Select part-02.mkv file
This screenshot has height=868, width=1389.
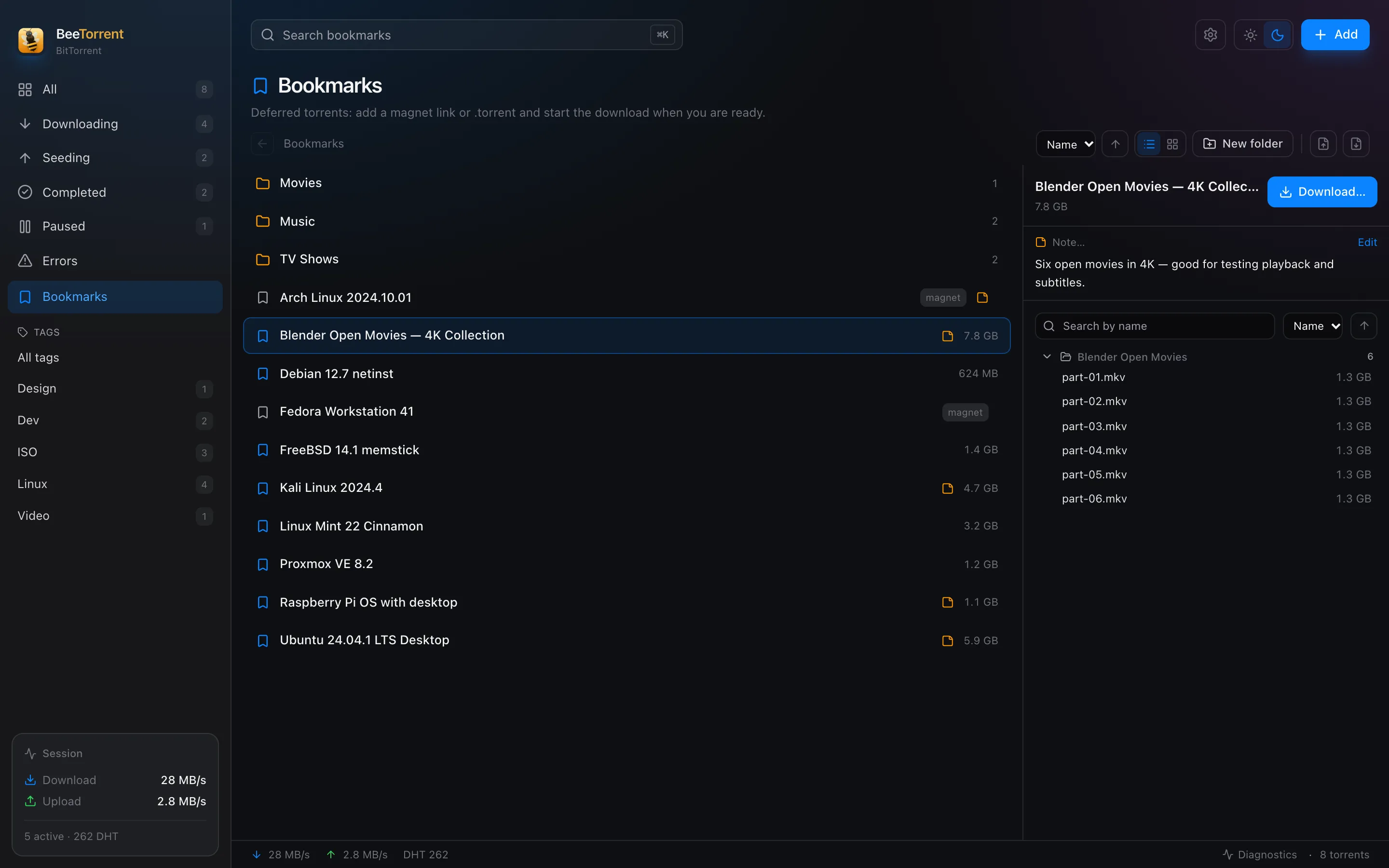coord(1206,402)
